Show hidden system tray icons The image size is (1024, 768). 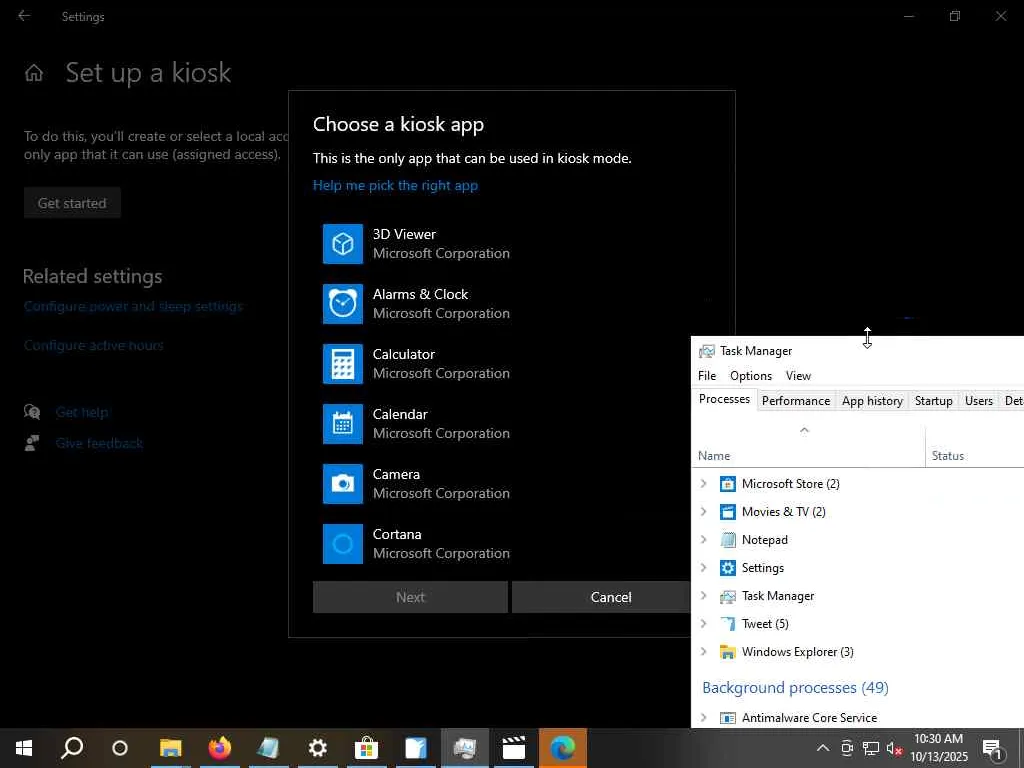823,748
